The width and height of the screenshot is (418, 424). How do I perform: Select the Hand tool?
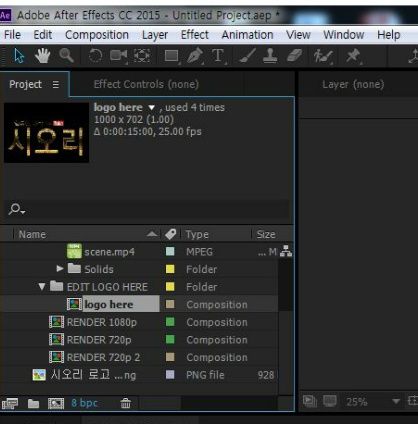[x=42, y=55]
